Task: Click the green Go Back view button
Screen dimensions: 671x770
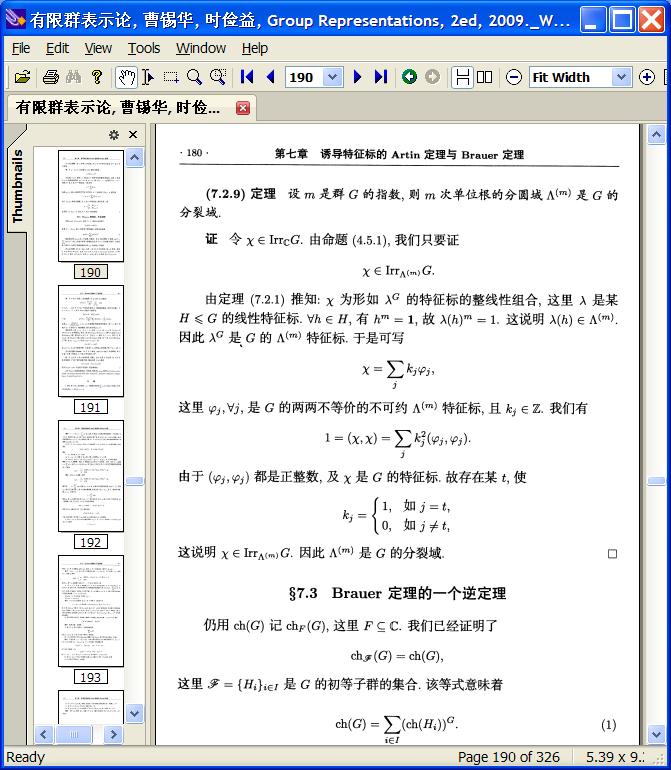Action: click(x=409, y=77)
